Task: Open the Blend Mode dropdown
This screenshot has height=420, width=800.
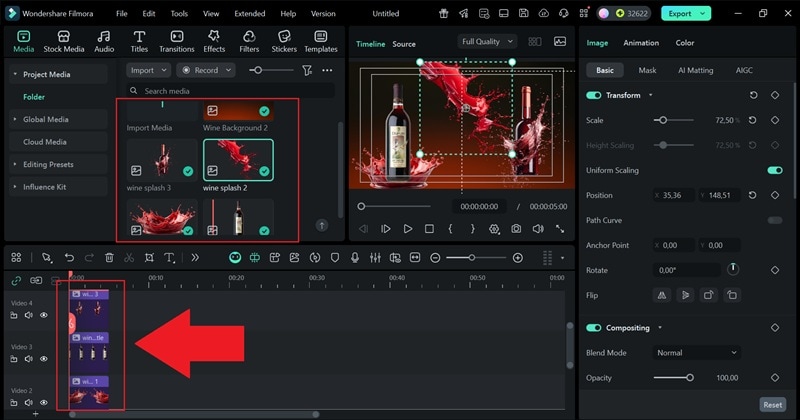Action: pos(697,353)
